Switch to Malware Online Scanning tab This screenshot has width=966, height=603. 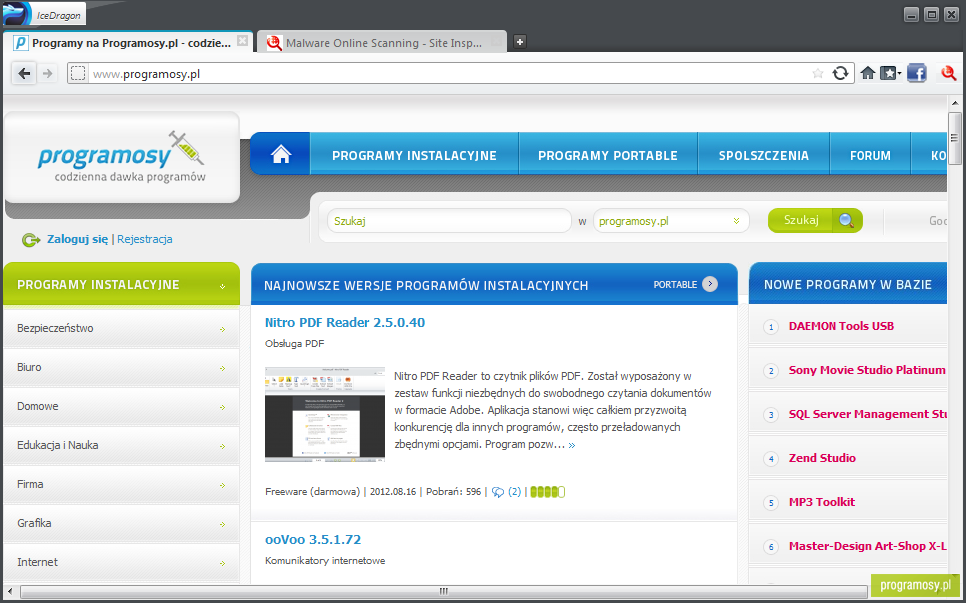(x=382, y=43)
